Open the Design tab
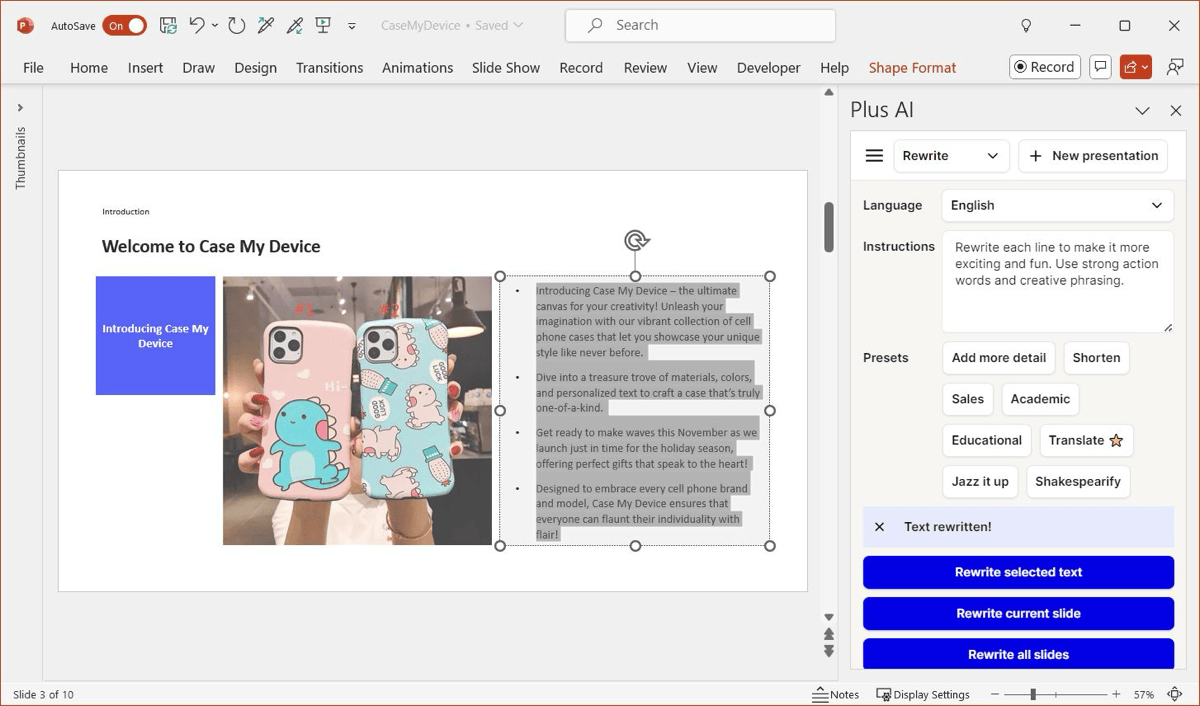Image resolution: width=1200 pixels, height=706 pixels. 255,68
